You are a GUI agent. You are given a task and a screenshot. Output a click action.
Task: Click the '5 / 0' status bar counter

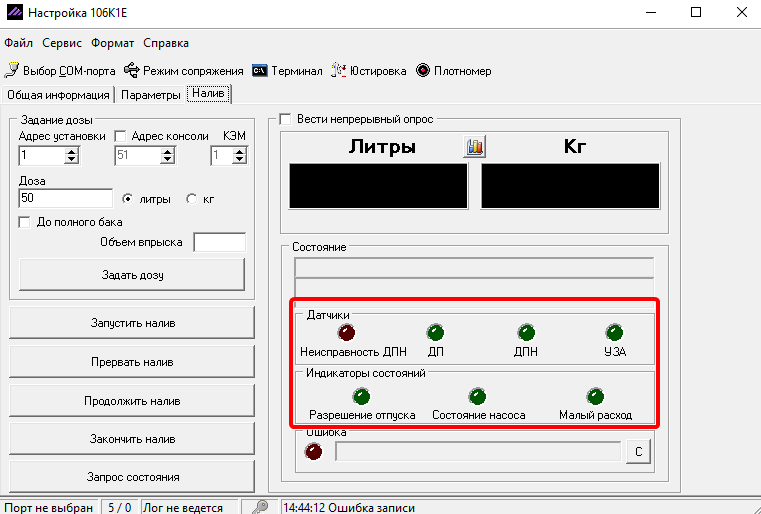[x=119, y=508]
